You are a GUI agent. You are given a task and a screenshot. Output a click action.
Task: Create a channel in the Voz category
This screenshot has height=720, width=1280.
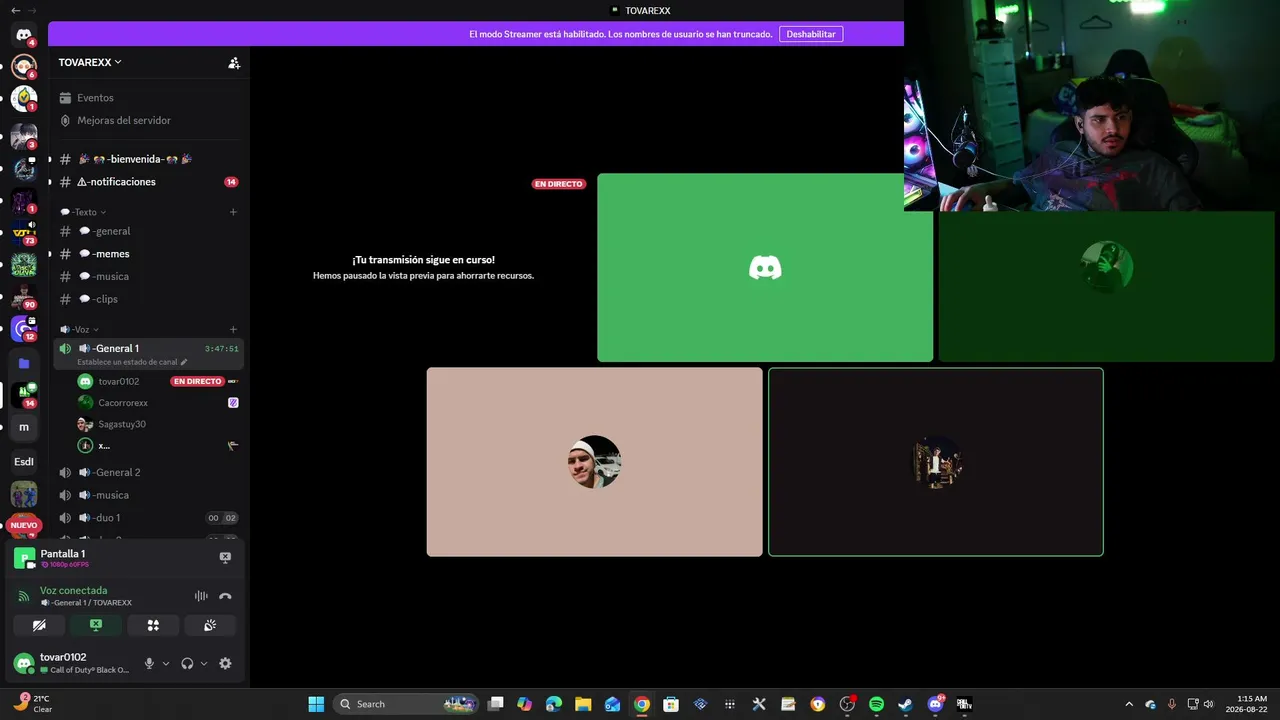coord(233,329)
